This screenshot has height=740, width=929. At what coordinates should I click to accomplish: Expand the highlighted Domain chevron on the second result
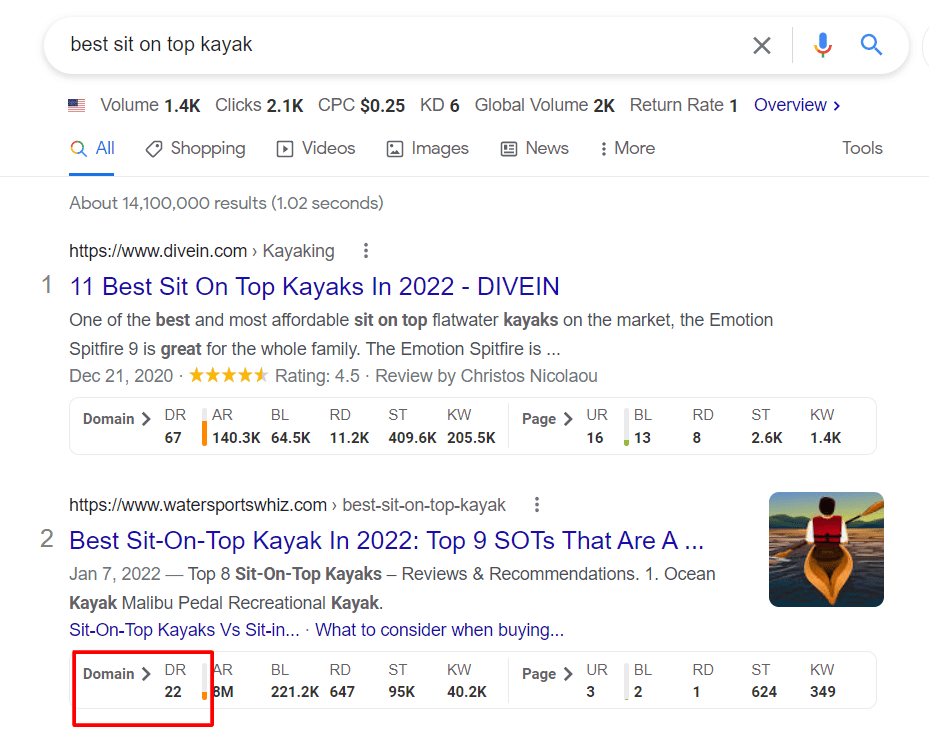(x=146, y=674)
